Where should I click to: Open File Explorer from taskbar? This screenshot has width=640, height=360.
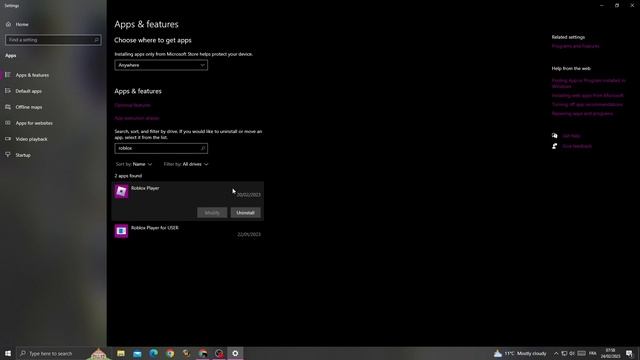click(121, 353)
